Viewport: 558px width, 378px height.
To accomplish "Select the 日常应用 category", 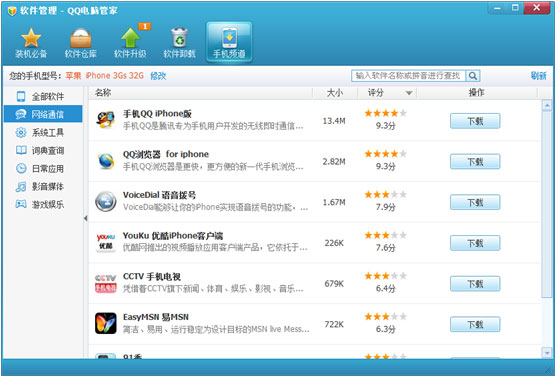I will coord(43,168).
